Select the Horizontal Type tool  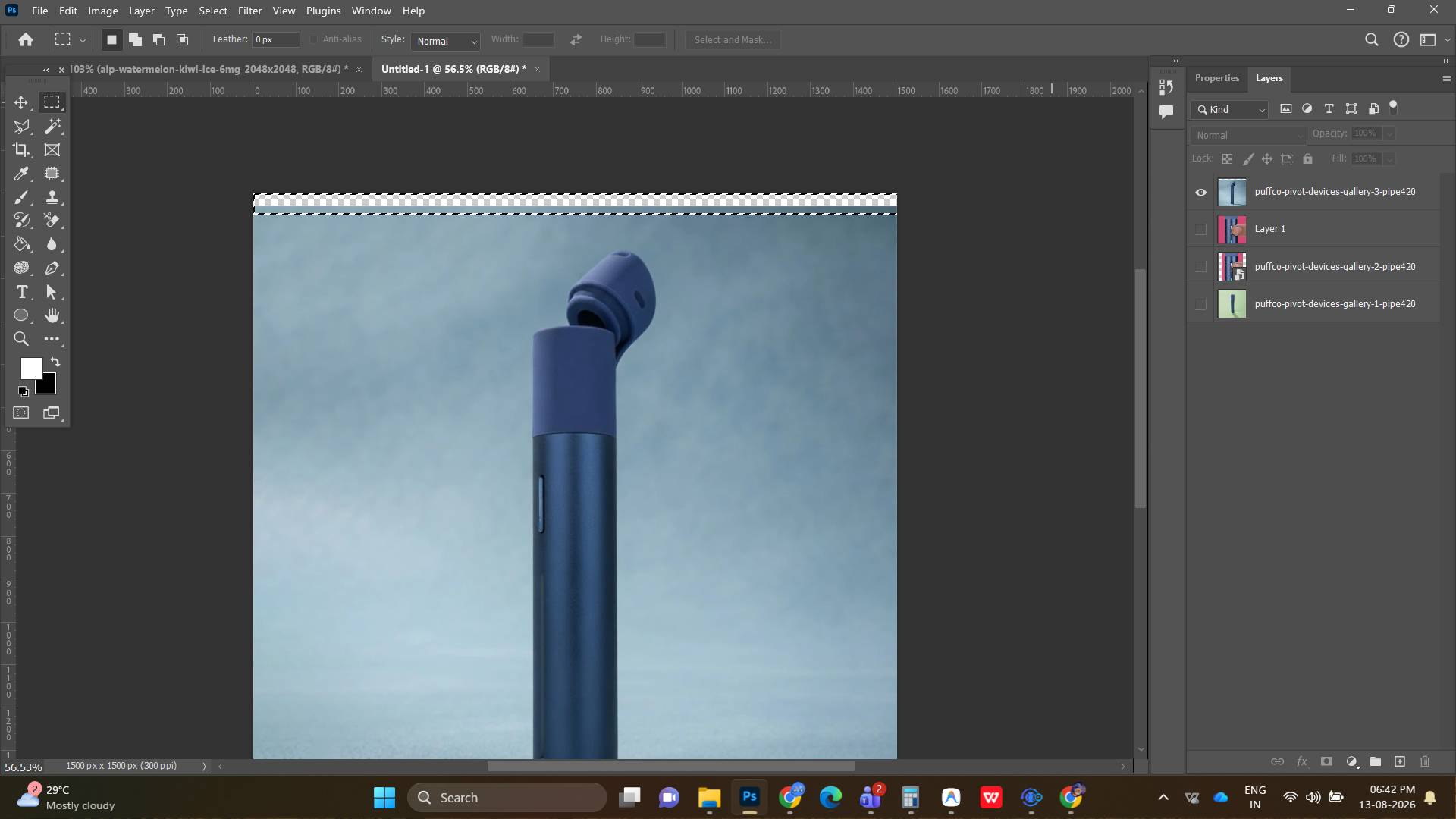coord(21,292)
